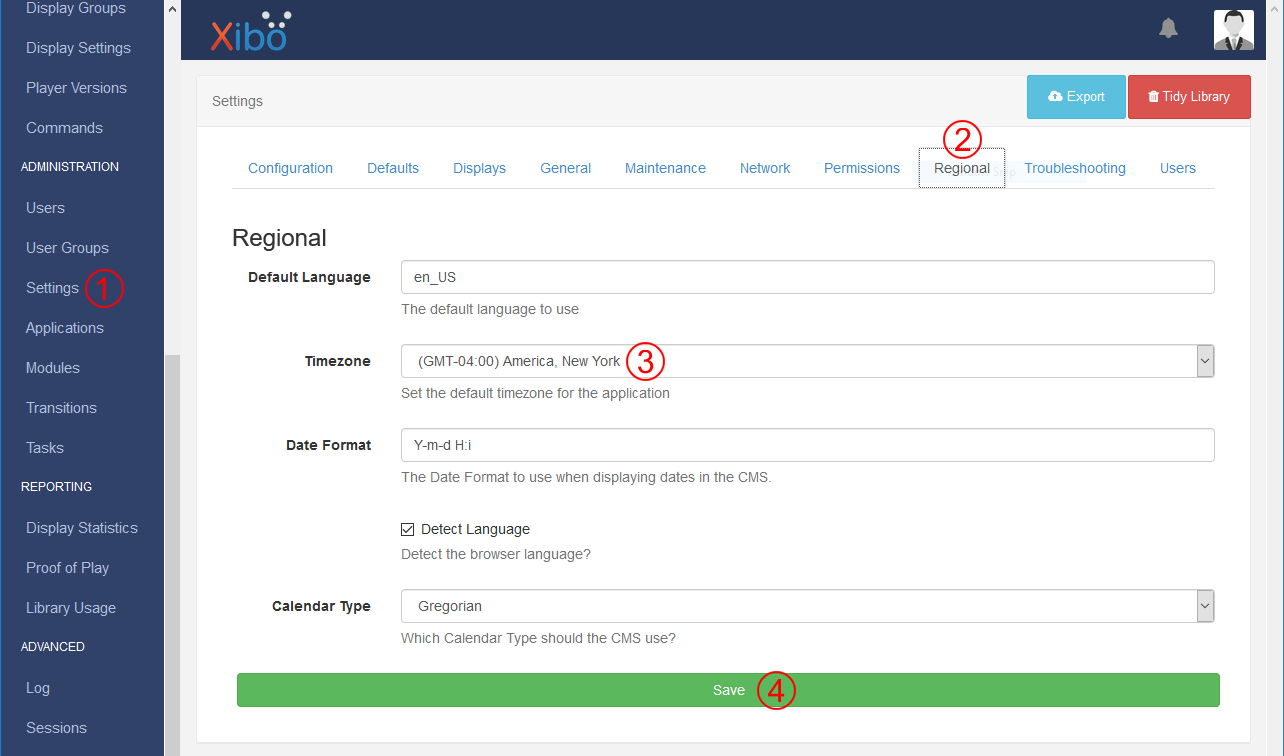Click the Date Format input field
The height and width of the screenshot is (756, 1284).
click(x=808, y=445)
